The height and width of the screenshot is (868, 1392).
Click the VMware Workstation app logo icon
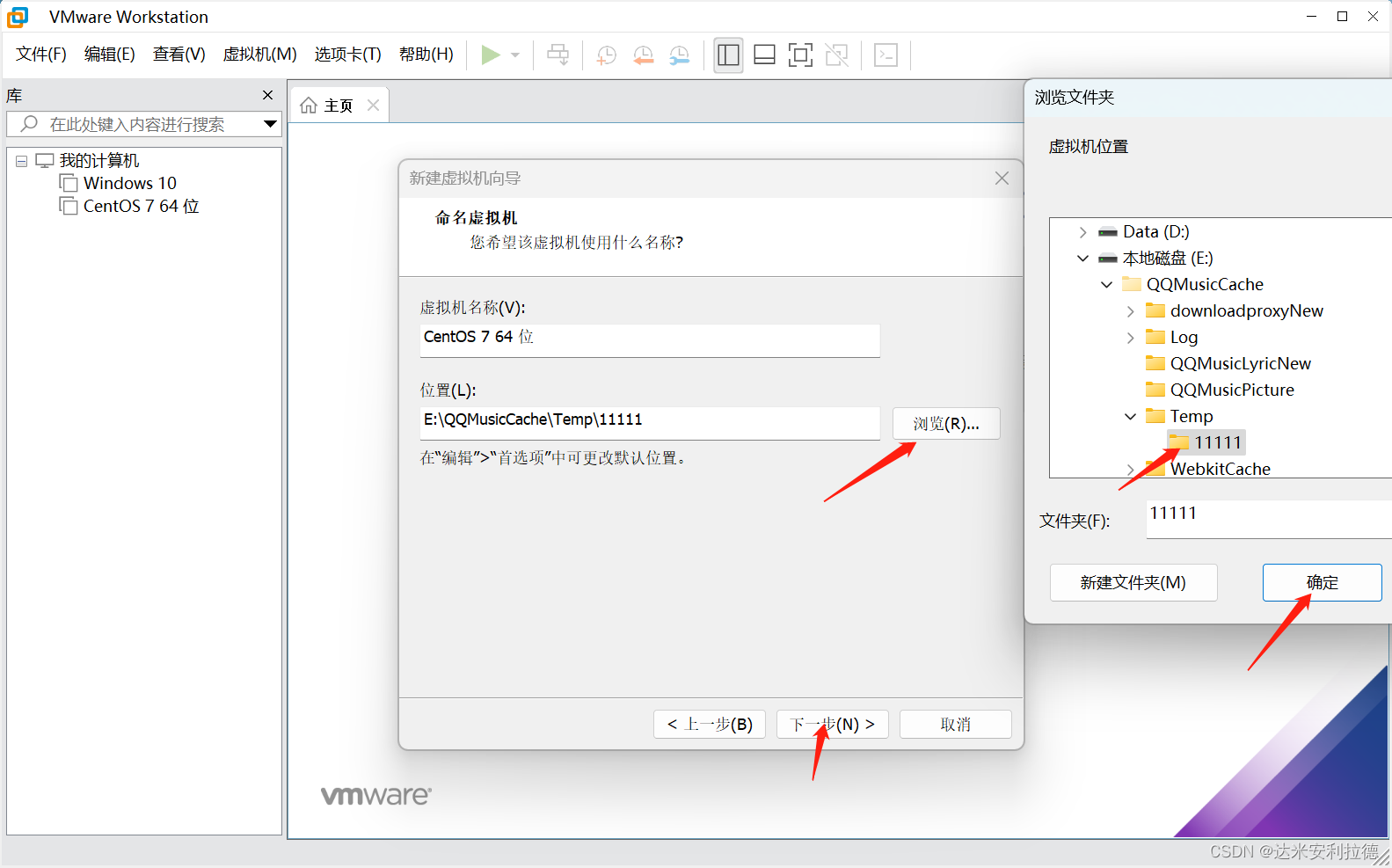pos(18,17)
